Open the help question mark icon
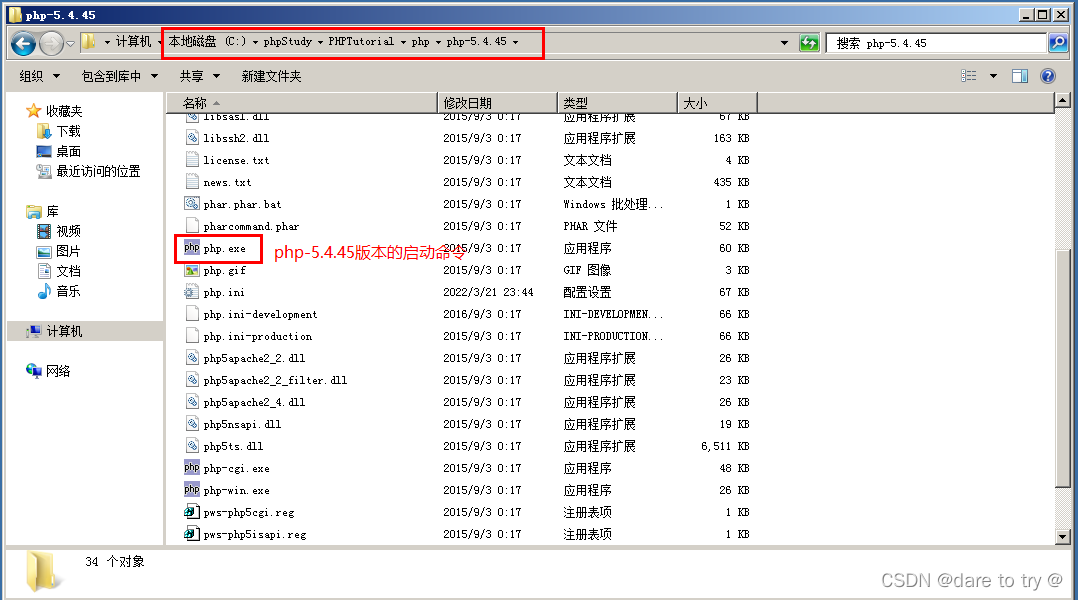1078x600 pixels. pos(1048,76)
